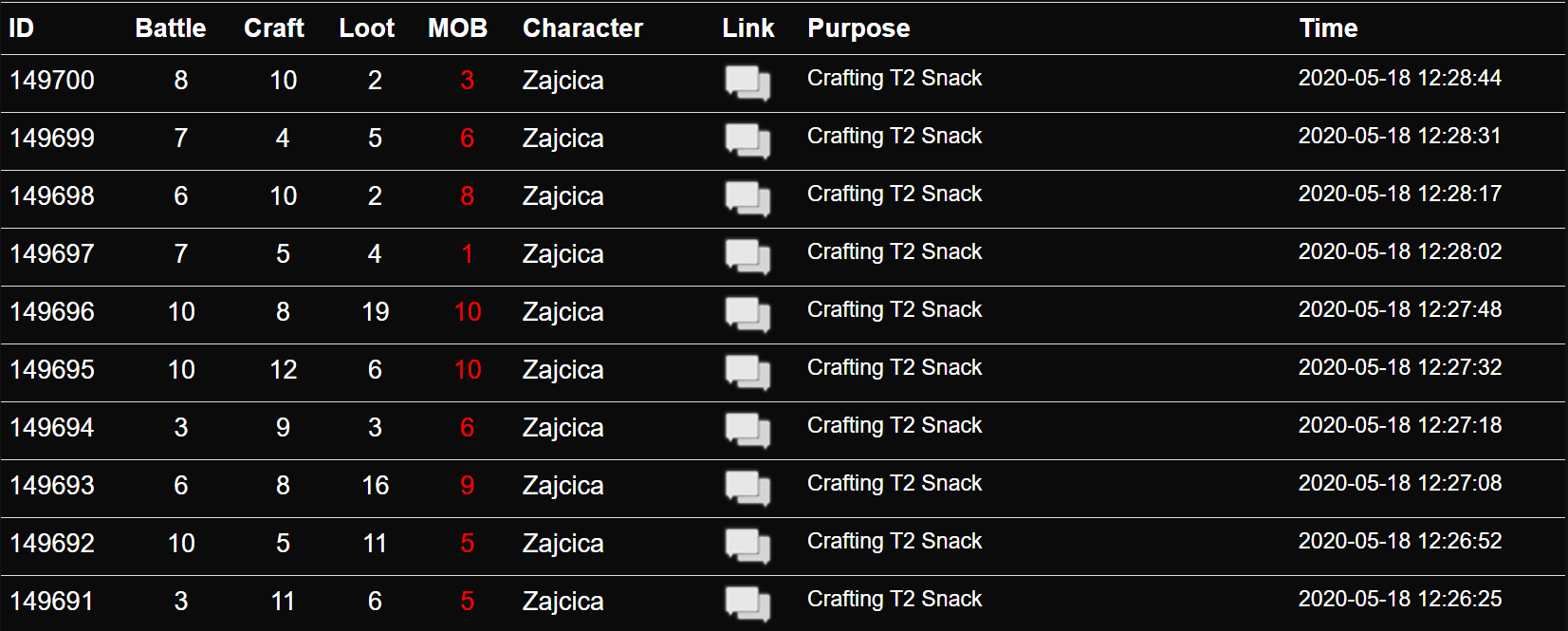Open chat link icon for roll 149691
The height and width of the screenshot is (631, 1568).
click(x=747, y=603)
